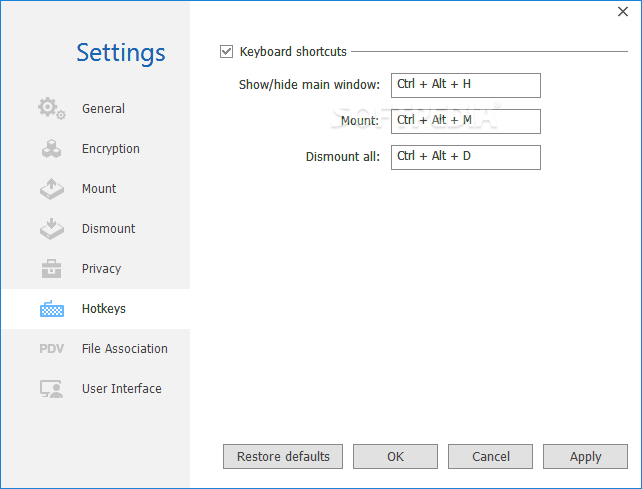Click the Apply button
Screen dimensions: 642x489
[585, 456]
